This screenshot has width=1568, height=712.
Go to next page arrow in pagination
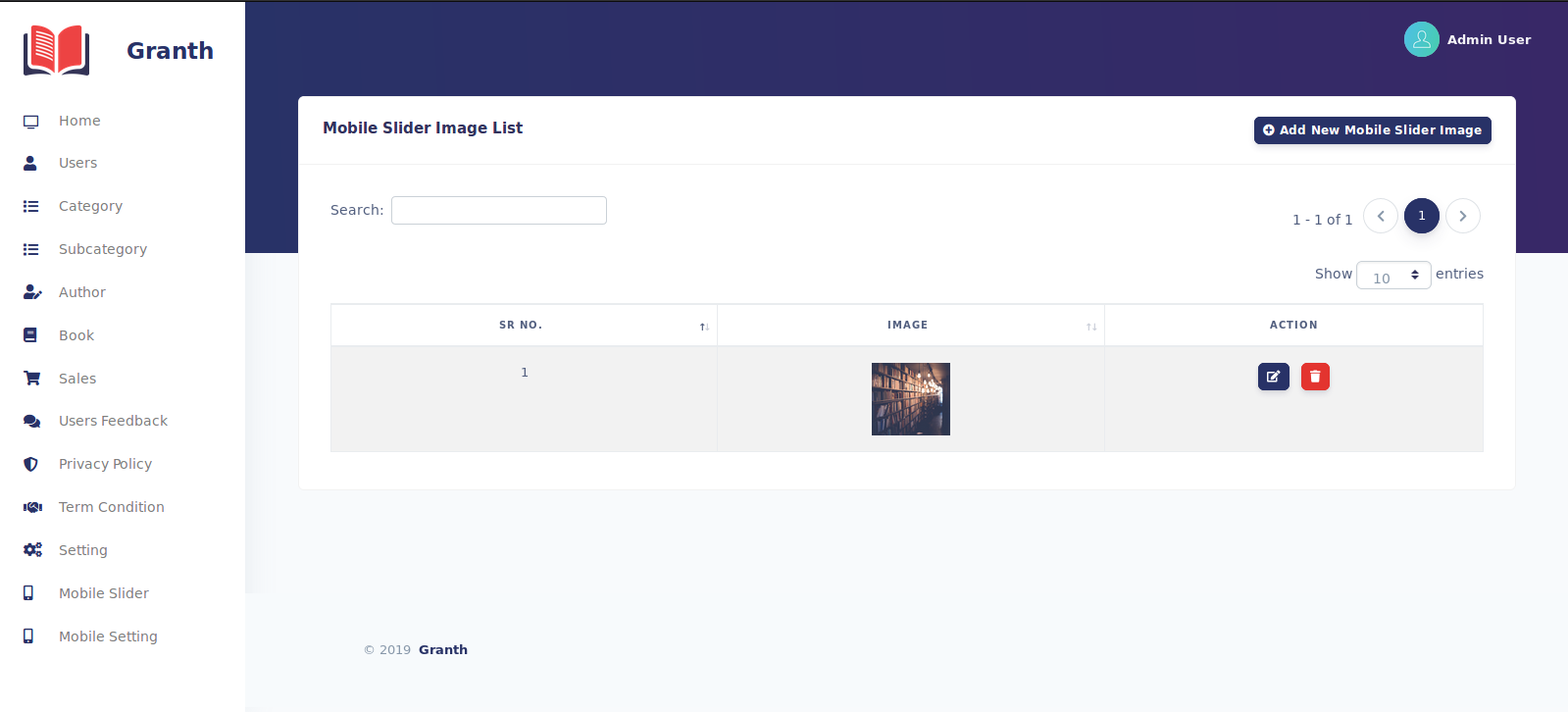click(1462, 216)
